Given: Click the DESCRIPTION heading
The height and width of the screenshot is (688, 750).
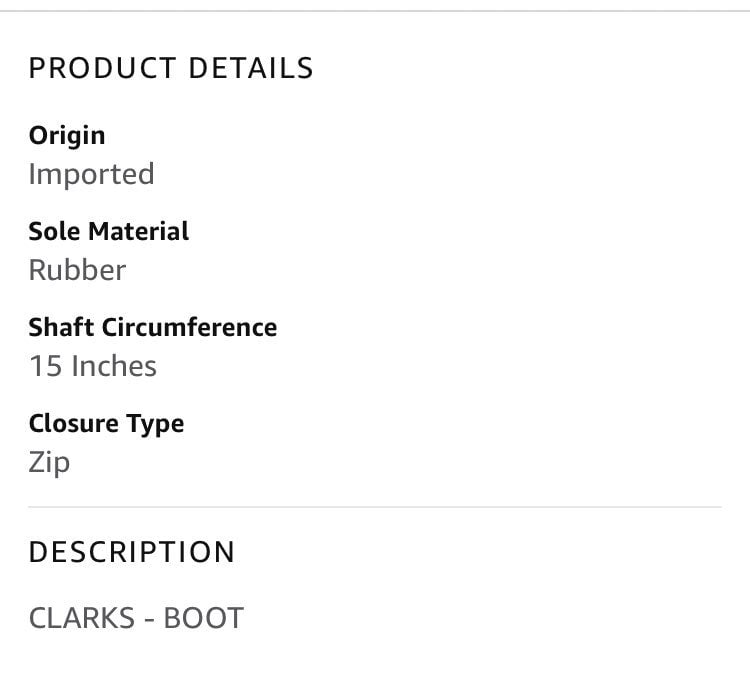Looking at the screenshot, I should point(132,552).
